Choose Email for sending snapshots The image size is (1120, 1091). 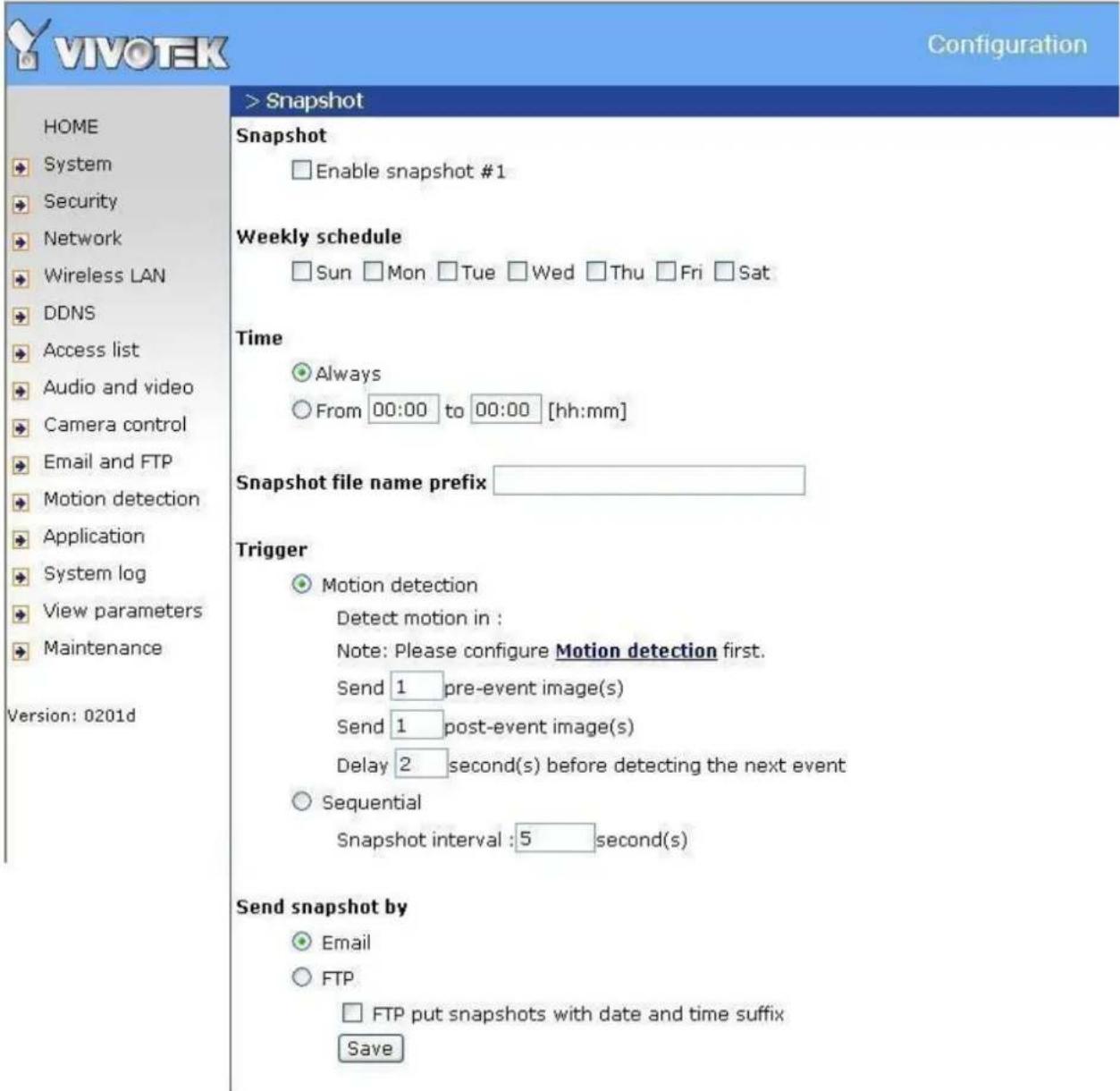[x=302, y=942]
